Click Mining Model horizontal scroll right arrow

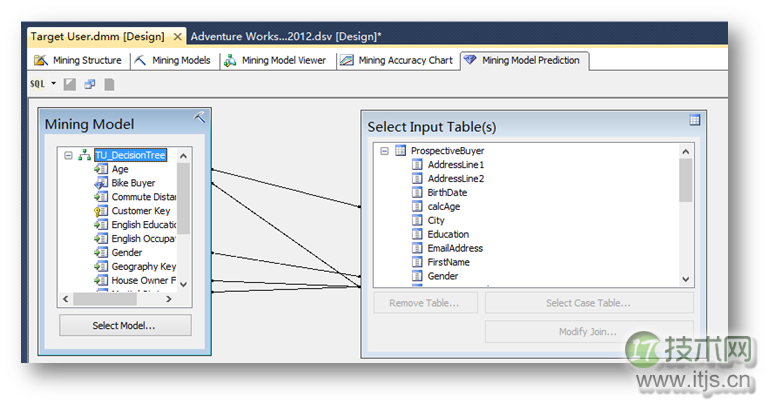tap(169, 298)
